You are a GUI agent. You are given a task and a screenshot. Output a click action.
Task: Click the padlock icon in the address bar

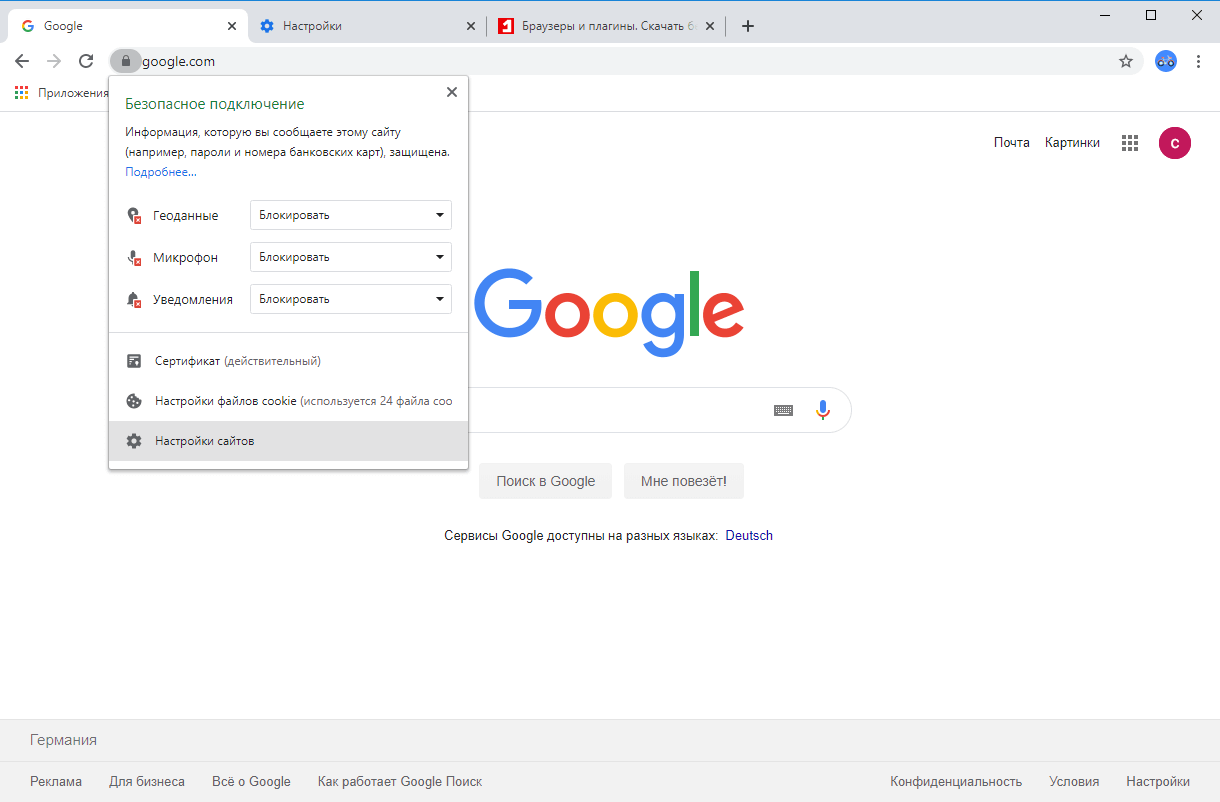pyautogui.click(x=126, y=61)
